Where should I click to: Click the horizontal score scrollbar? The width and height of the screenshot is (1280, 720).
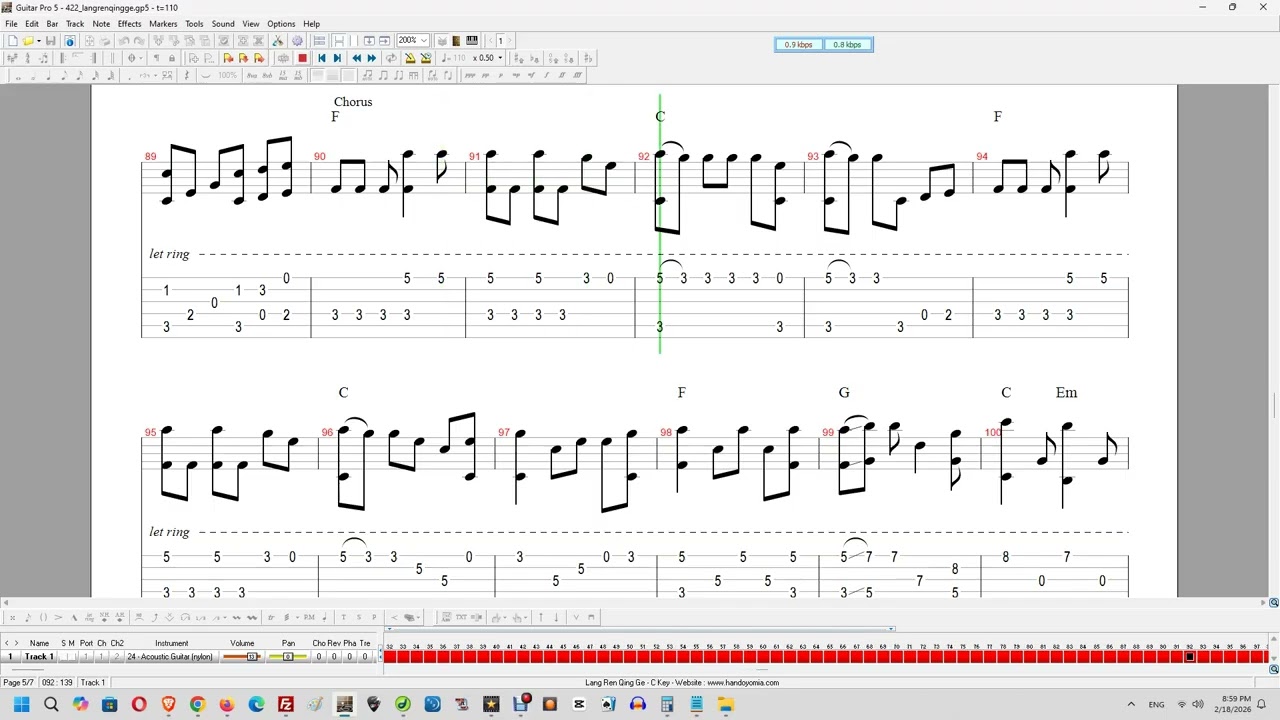pyautogui.click(x=635, y=603)
